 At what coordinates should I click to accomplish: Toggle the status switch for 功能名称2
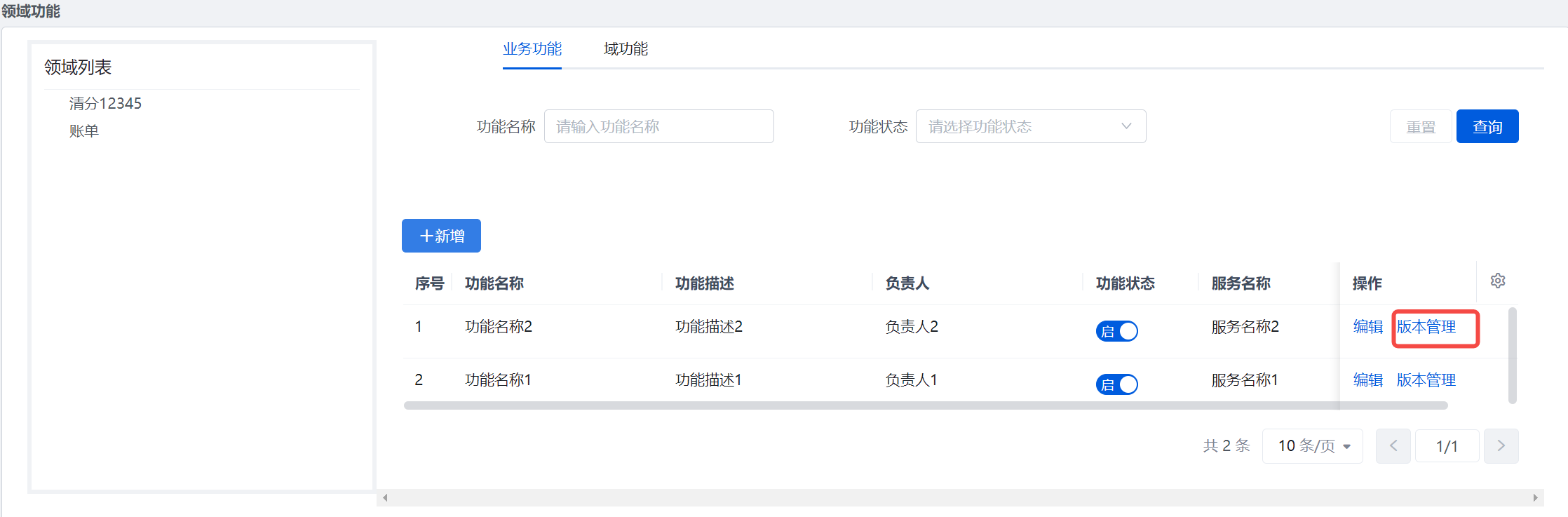[1117, 331]
